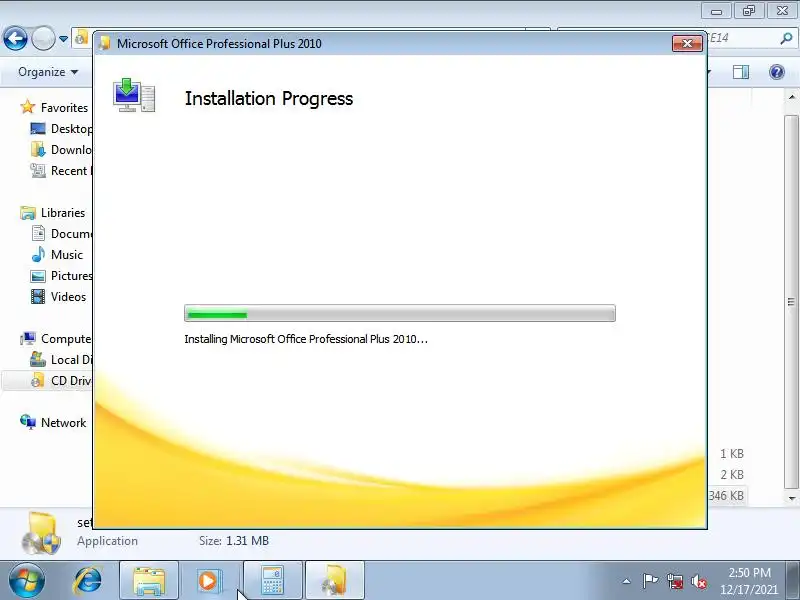Open the Organize menu in Explorer

pyautogui.click(x=48, y=72)
